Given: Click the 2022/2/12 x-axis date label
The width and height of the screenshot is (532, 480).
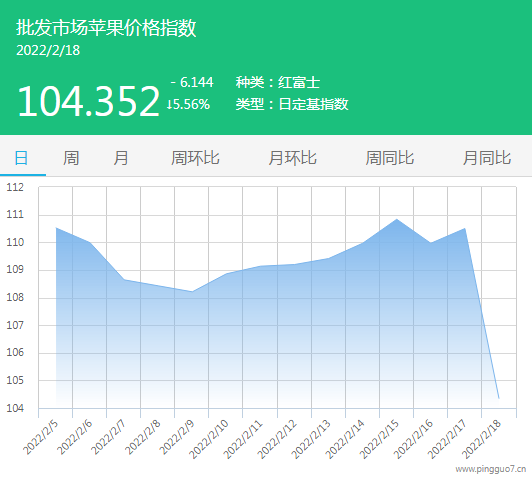Looking at the screenshot, I should (x=277, y=439).
